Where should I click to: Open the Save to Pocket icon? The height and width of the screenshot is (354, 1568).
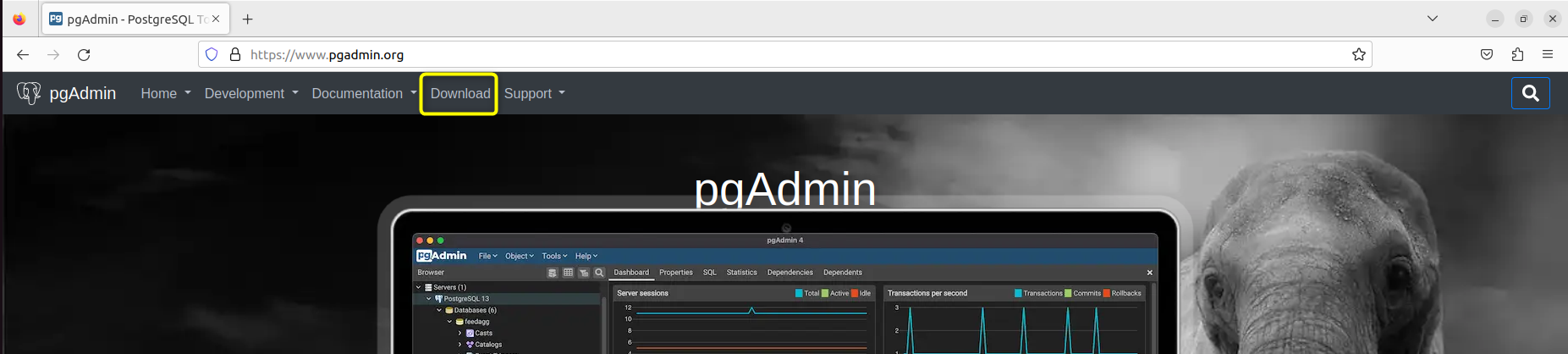pos(1487,54)
